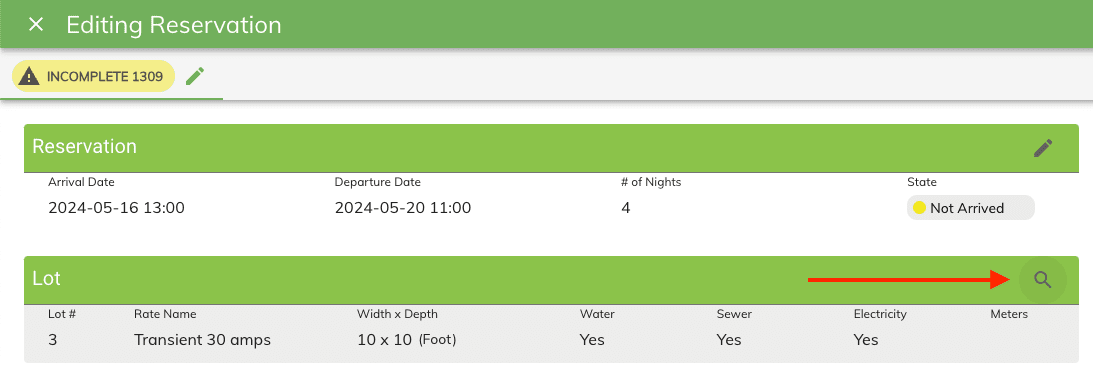This screenshot has height=377, width=1093.
Task: Click the Water Yes value
Action: (592, 340)
